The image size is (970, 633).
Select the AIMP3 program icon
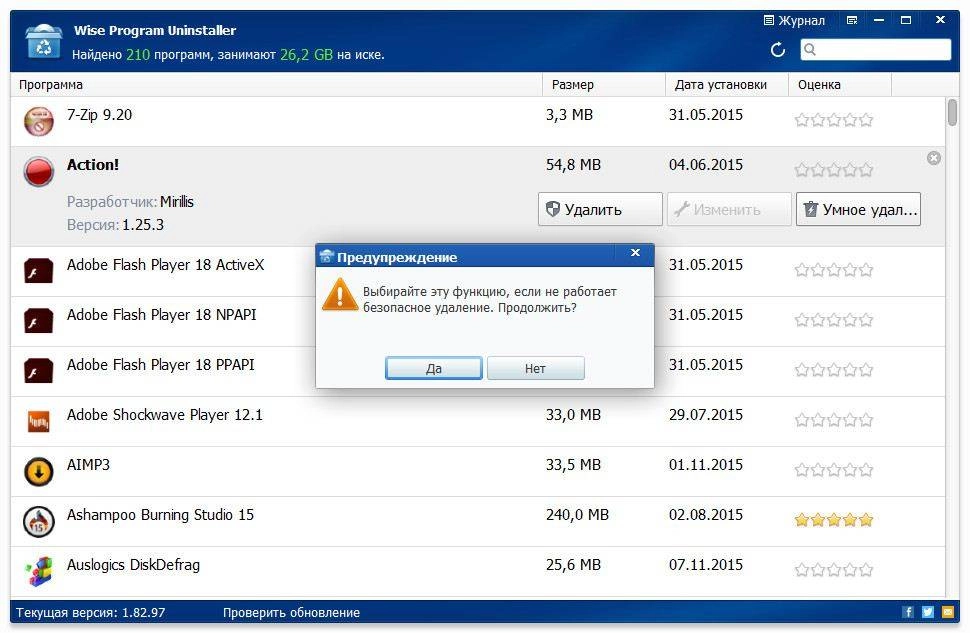click(x=38, y=472)
